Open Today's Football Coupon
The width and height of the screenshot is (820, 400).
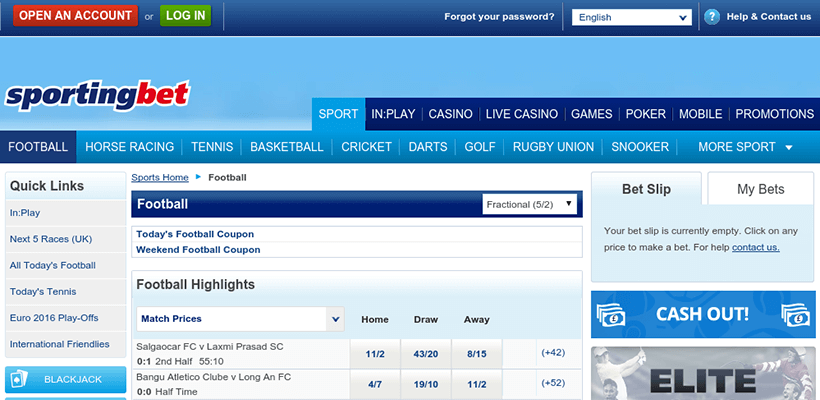click(195, 234)
